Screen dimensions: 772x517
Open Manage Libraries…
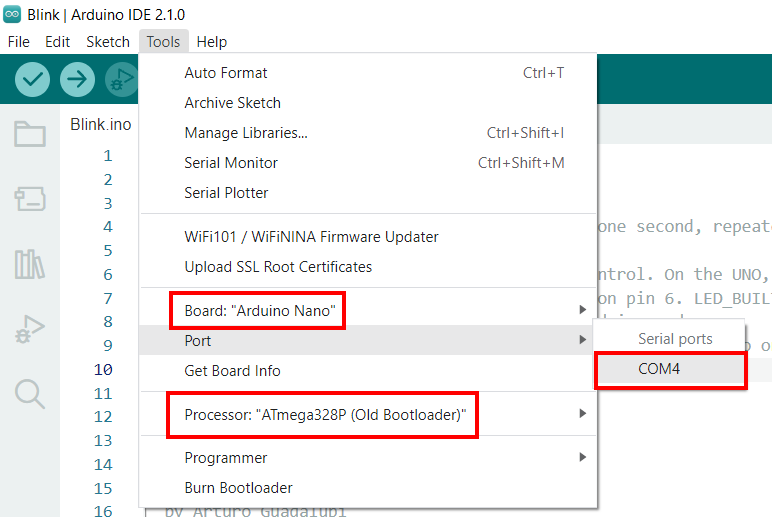(x=368, y=133)
